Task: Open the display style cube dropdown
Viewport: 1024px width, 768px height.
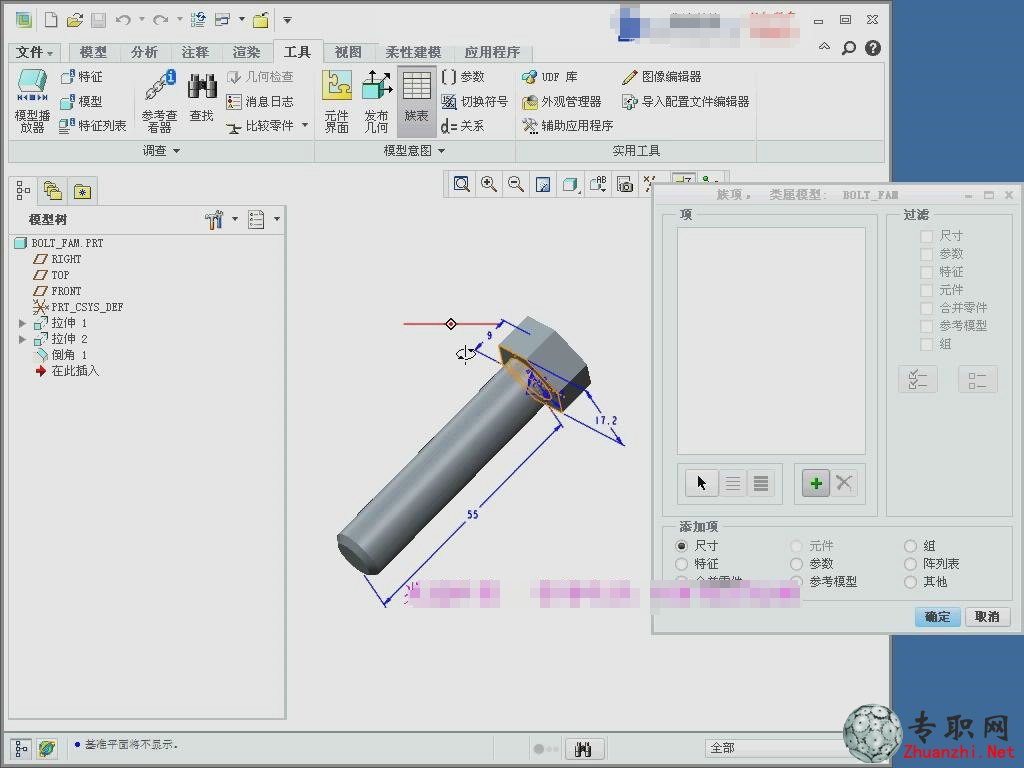Action: click(x=571, y=184)
